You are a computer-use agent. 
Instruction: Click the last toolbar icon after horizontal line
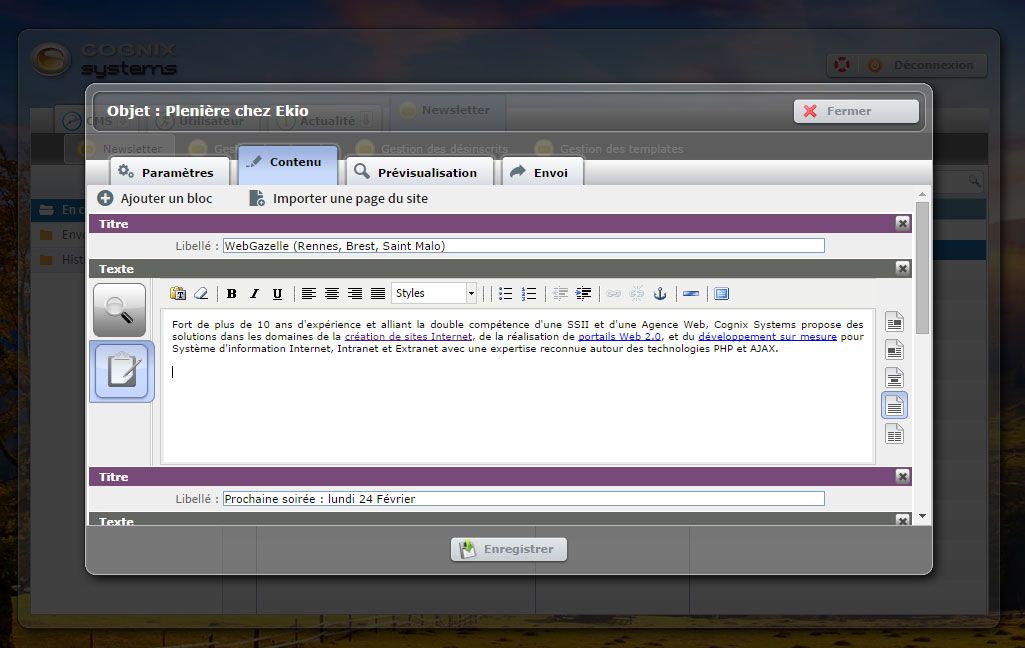pos(722,294)
